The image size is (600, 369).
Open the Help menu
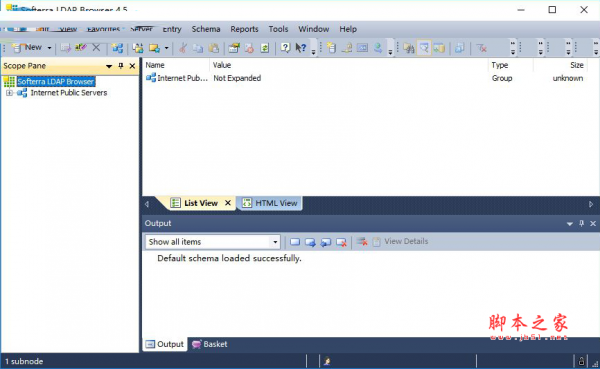pos(348,29)
